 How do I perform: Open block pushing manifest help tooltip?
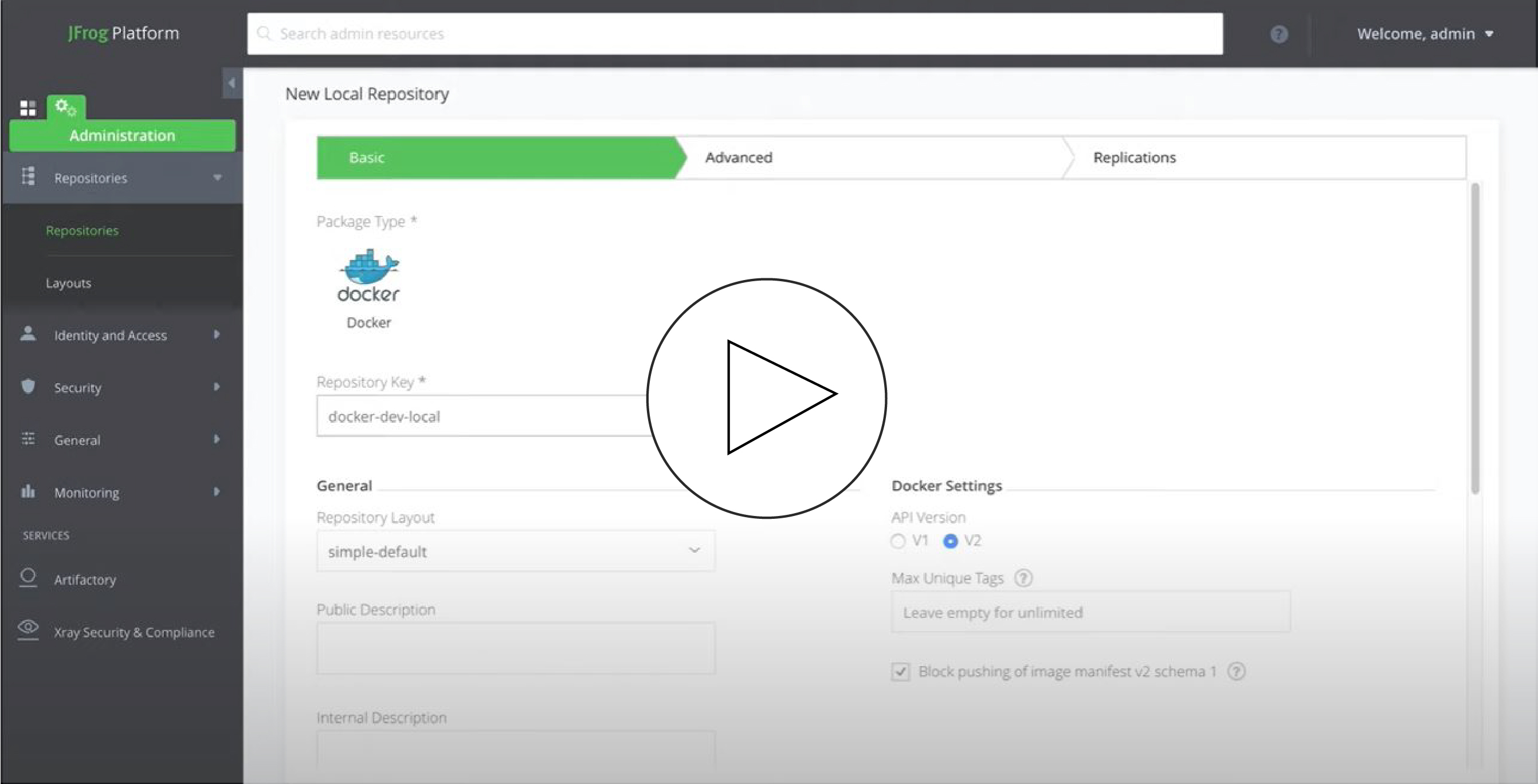tap(1237, 671)
